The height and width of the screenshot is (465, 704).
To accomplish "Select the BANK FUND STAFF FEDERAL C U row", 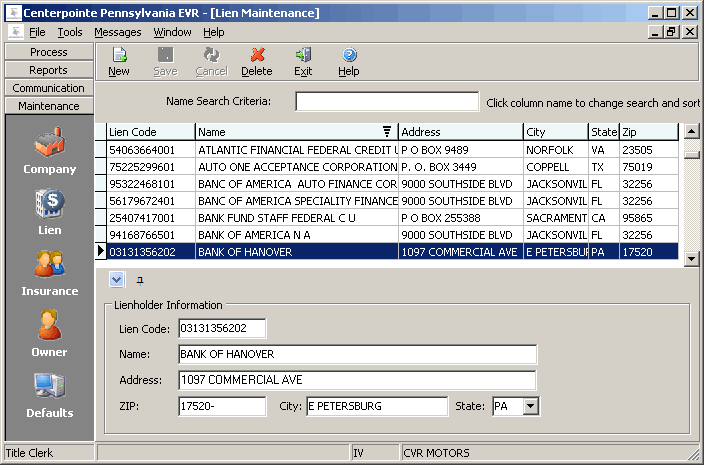I will click(x=387, y=218).
